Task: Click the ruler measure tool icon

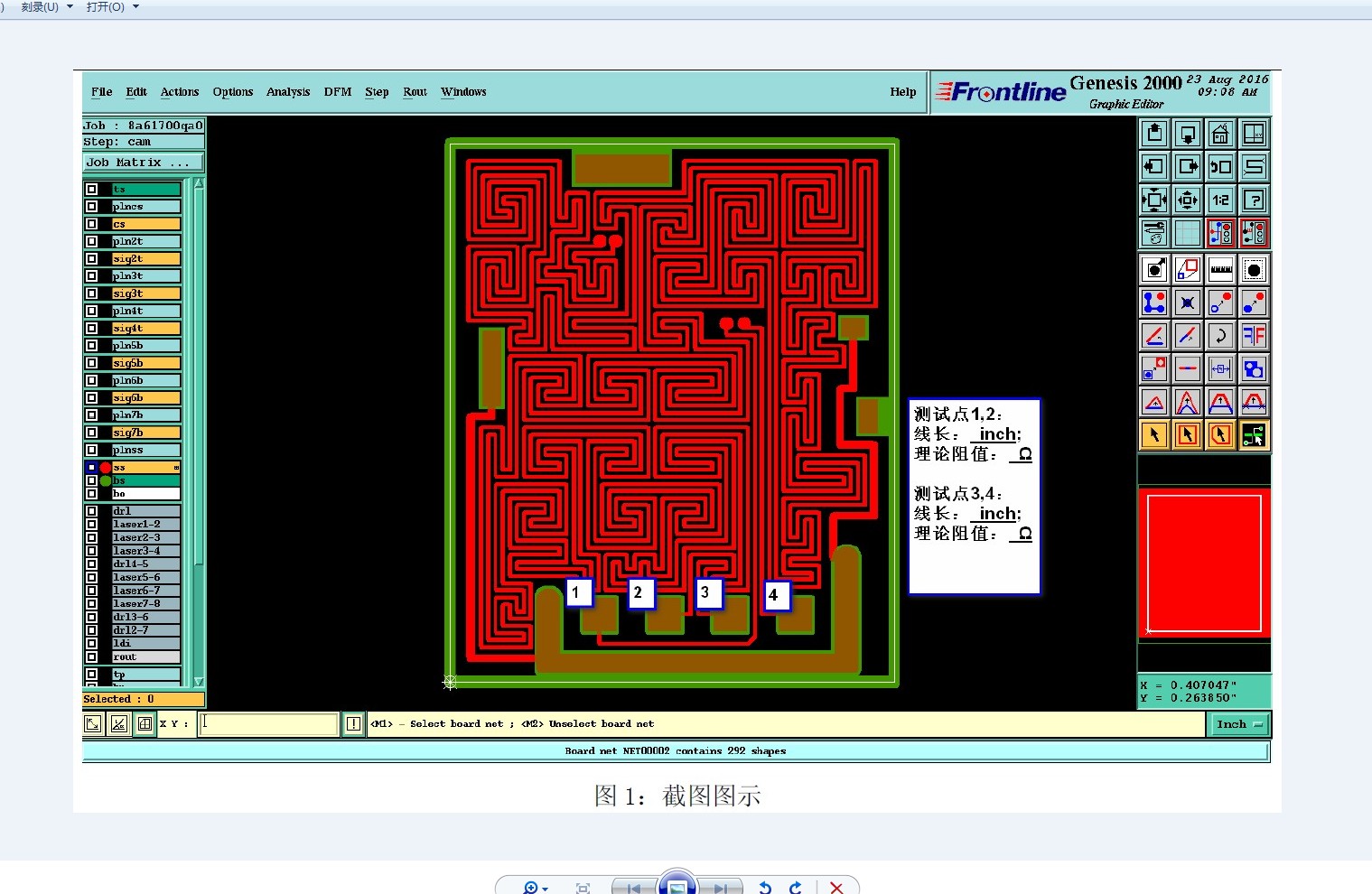Action: coord(1221,269)
